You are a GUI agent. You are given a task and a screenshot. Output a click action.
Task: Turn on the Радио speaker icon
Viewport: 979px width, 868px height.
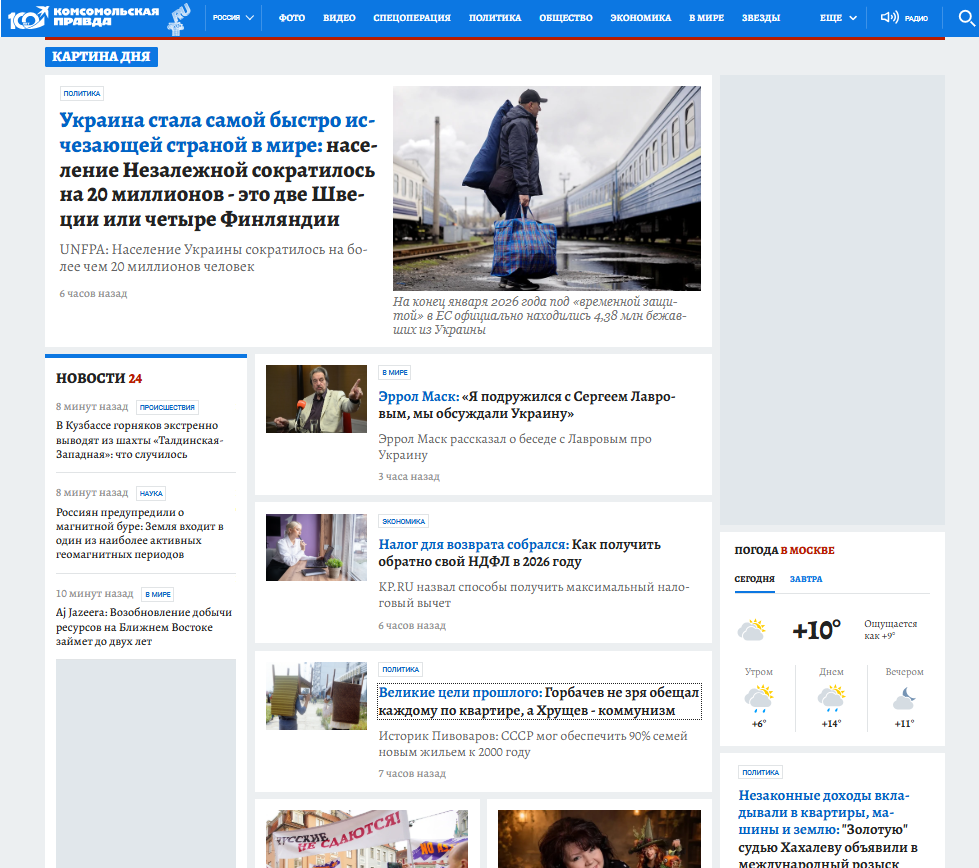(x=889, y=18)
